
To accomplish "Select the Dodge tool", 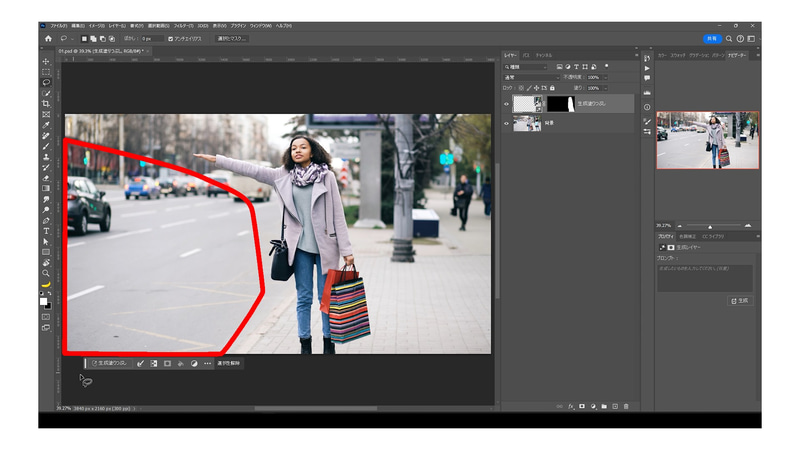I will [x=46, y=210].
